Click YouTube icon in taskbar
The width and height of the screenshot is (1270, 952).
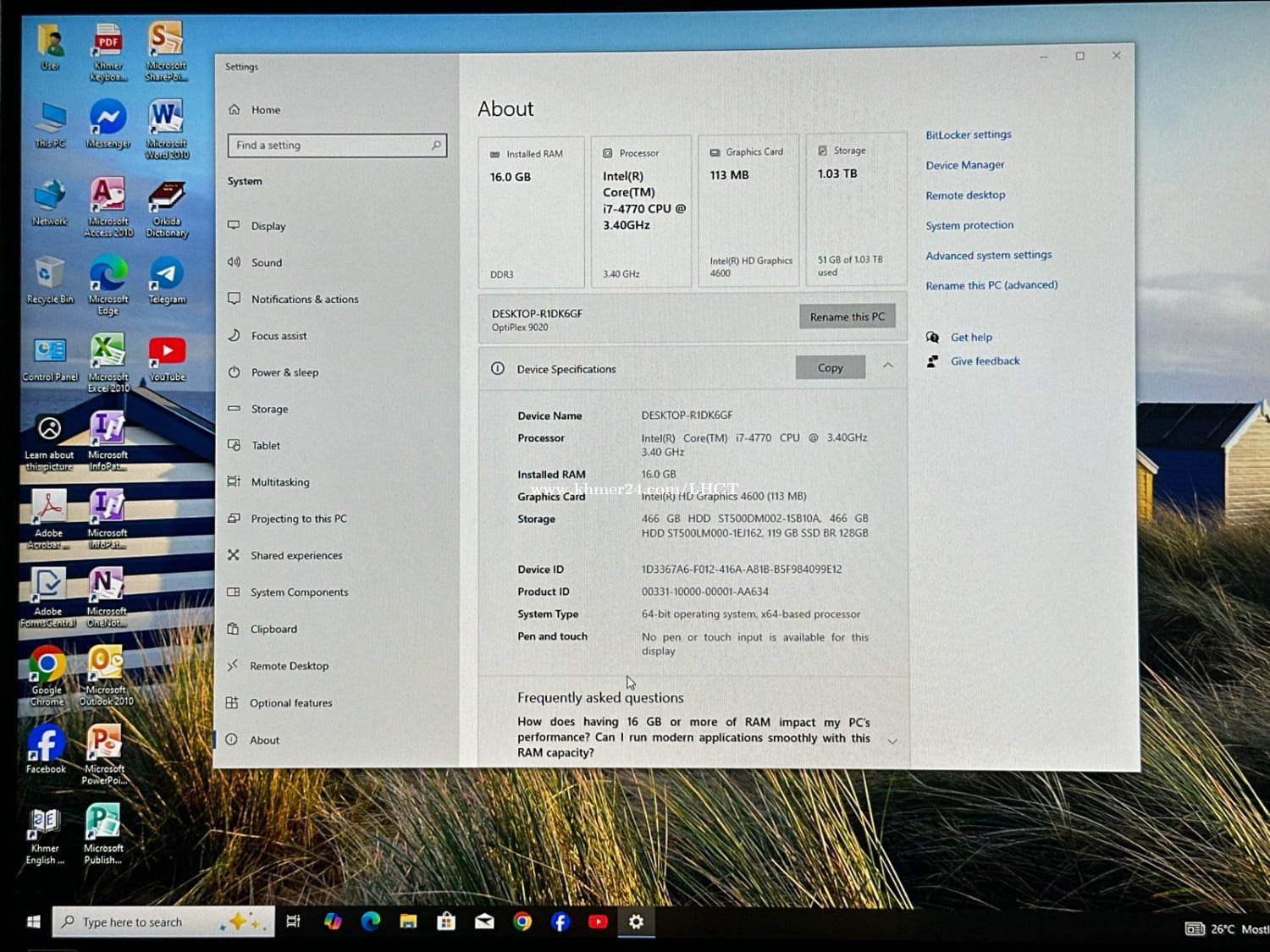[598, 922]
